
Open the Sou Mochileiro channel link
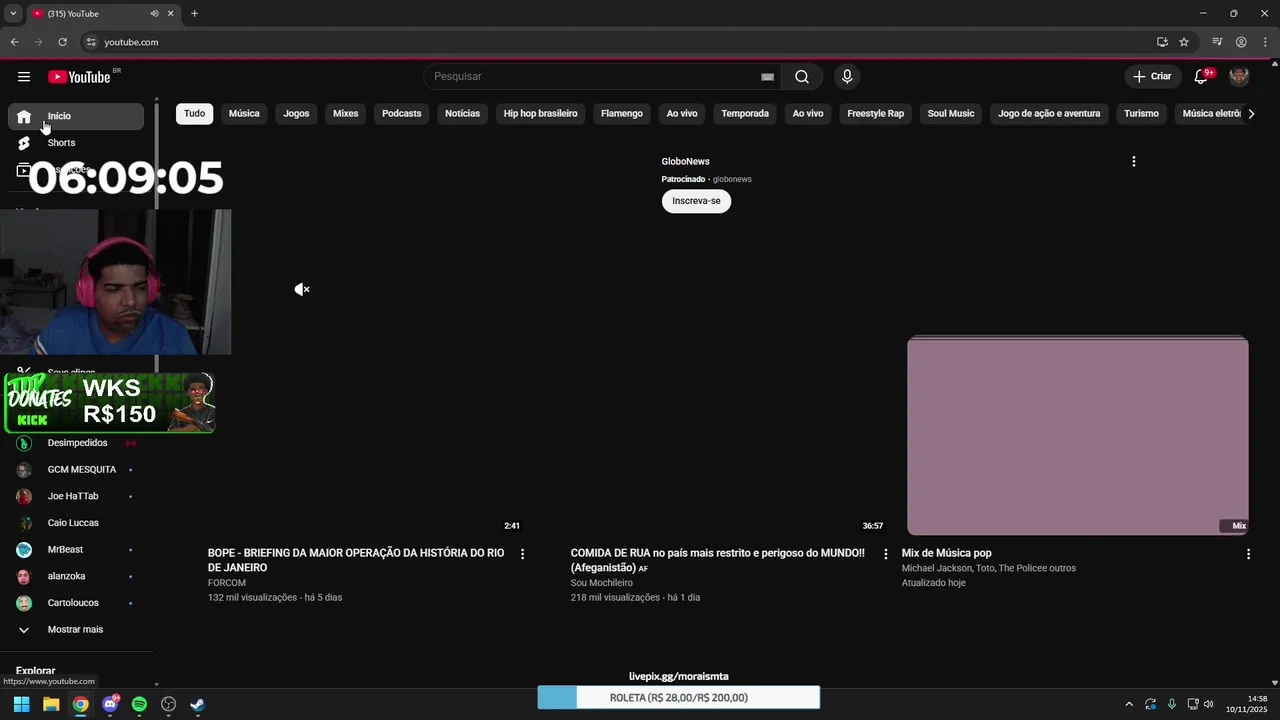click(x=602, y=583)
